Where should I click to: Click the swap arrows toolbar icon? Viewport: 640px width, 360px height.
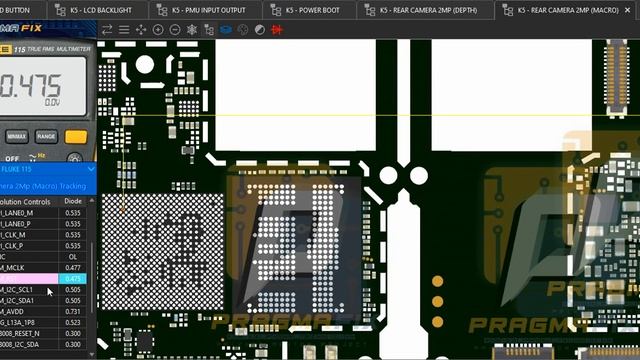(107, 29)
